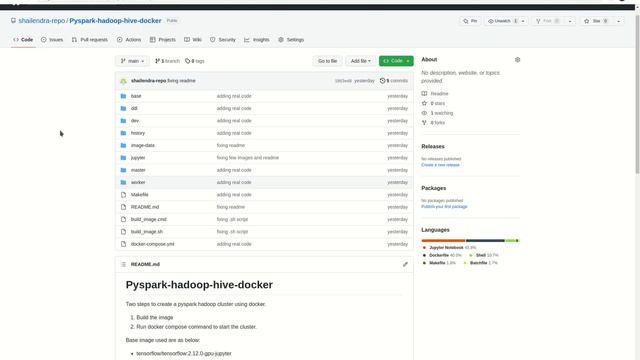Click the orange Jupyter Notebook language bar segment
640x360 pixels.
[443, 240]
